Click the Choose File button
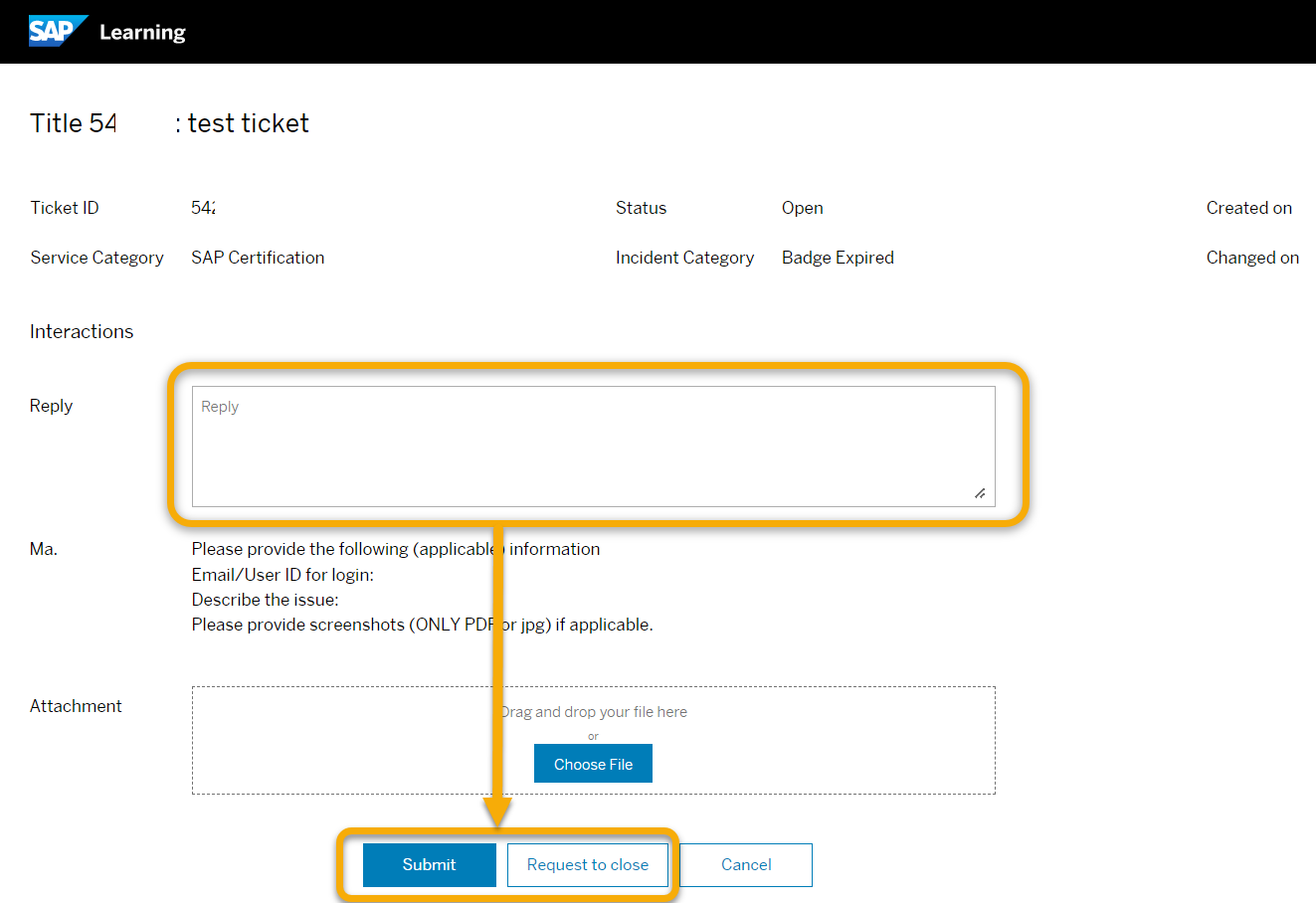The height and width of the screenshot is (903, 1316). (x=593, y=763)
